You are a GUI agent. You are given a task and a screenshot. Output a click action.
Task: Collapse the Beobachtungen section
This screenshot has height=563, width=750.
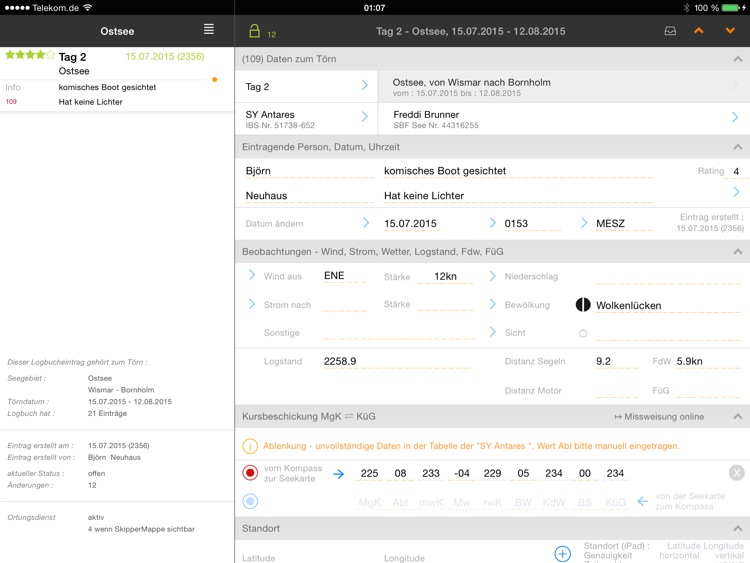[x=738, y=252]
